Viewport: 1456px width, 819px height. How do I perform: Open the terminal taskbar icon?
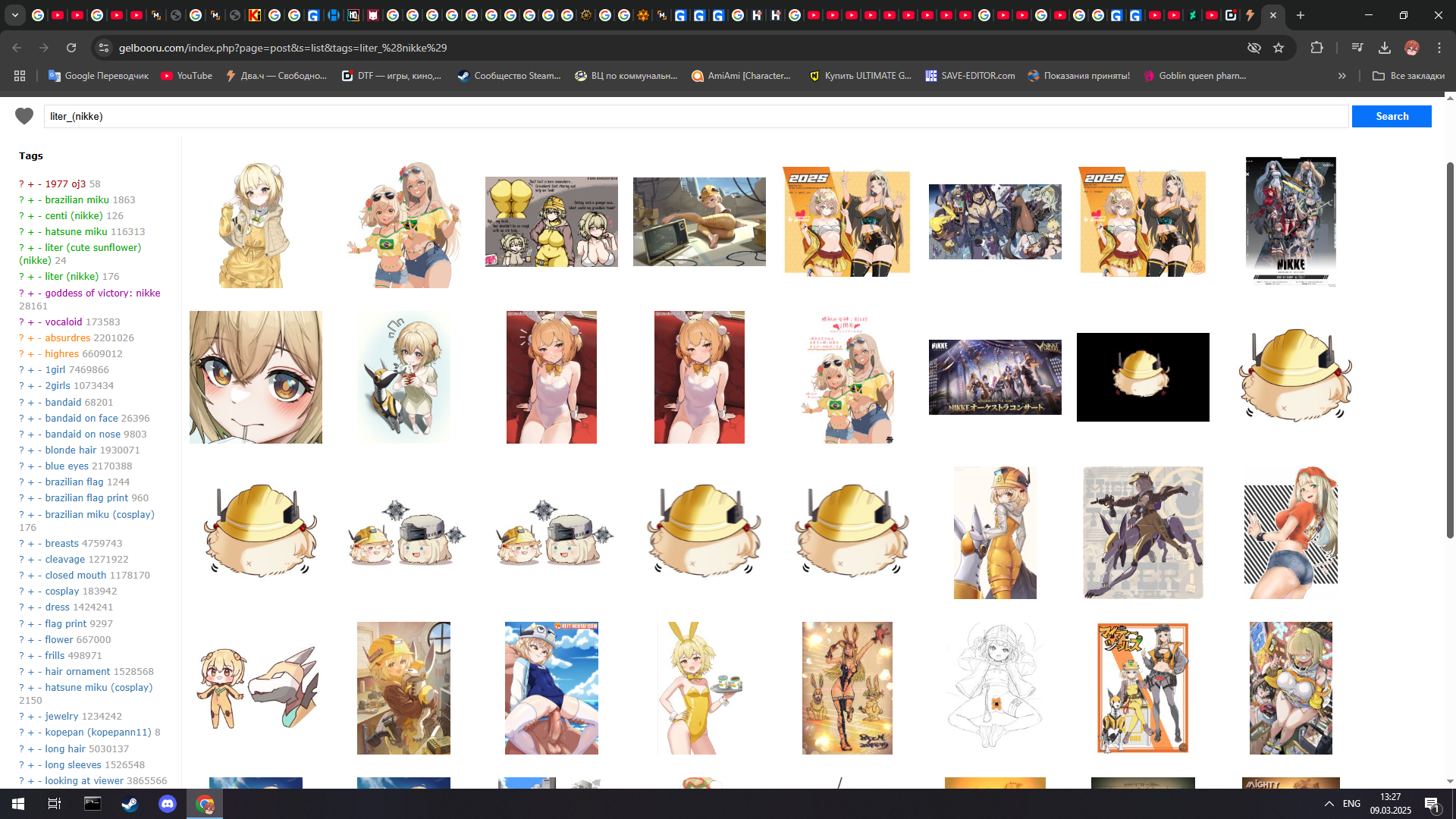93,804
